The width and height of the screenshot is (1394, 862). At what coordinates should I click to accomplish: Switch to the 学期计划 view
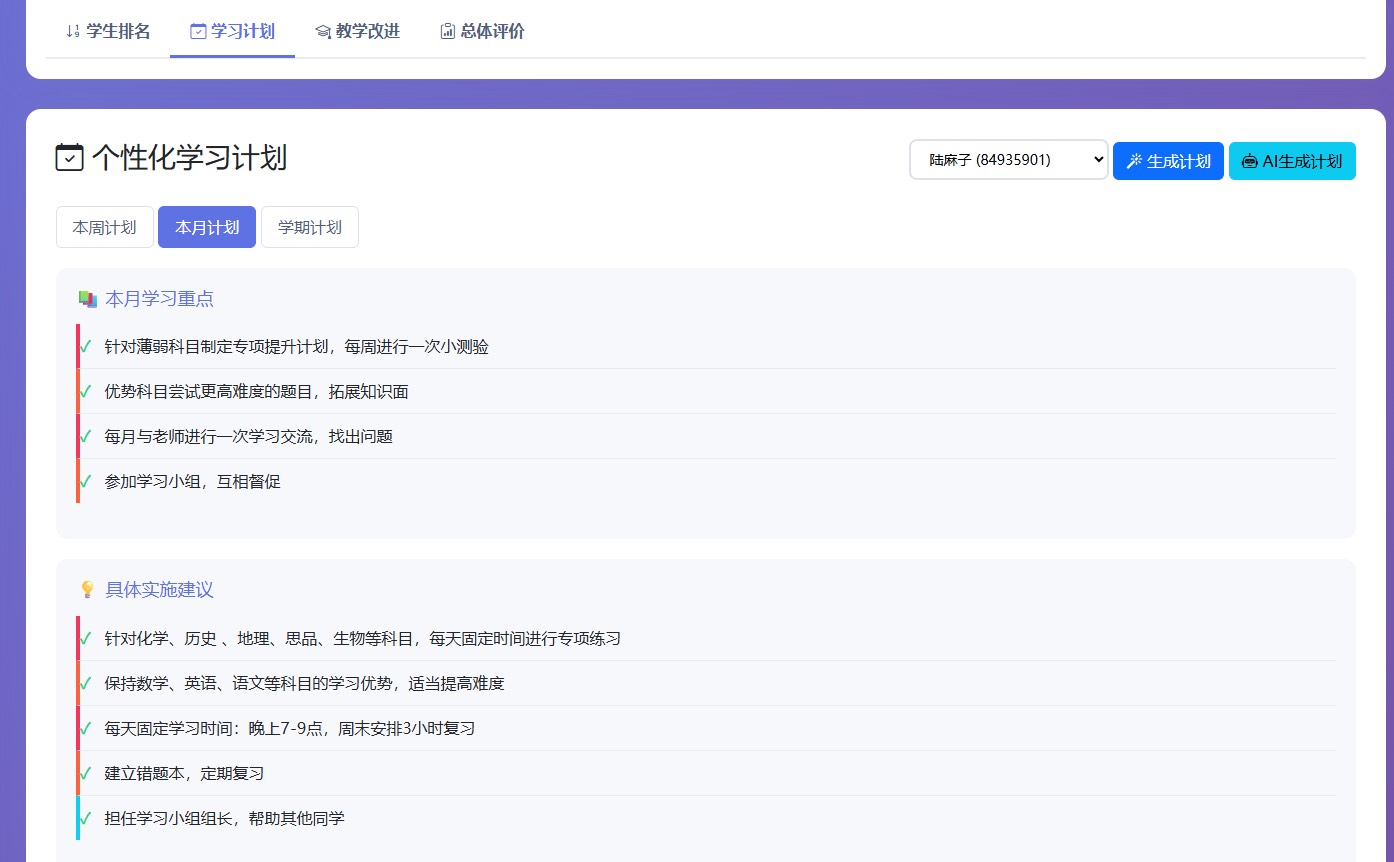pos(310,227)
